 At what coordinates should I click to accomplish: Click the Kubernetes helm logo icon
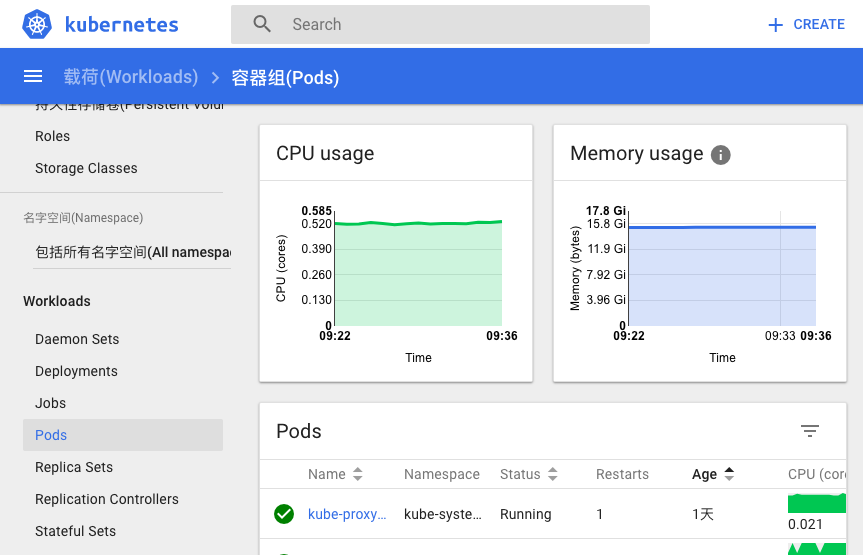click(37, 24)
